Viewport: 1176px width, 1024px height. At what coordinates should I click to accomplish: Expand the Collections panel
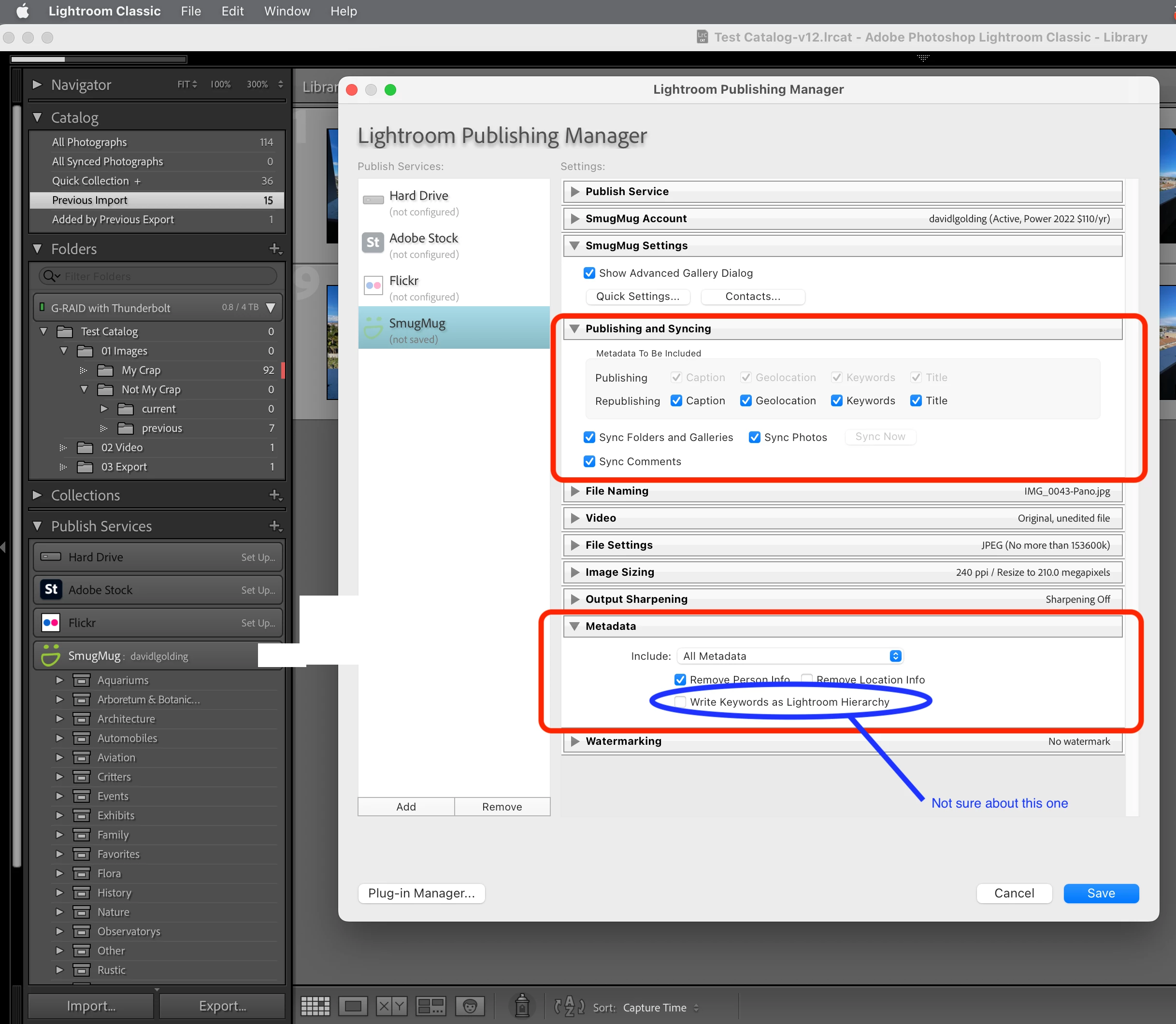click(x=38, y=495)
